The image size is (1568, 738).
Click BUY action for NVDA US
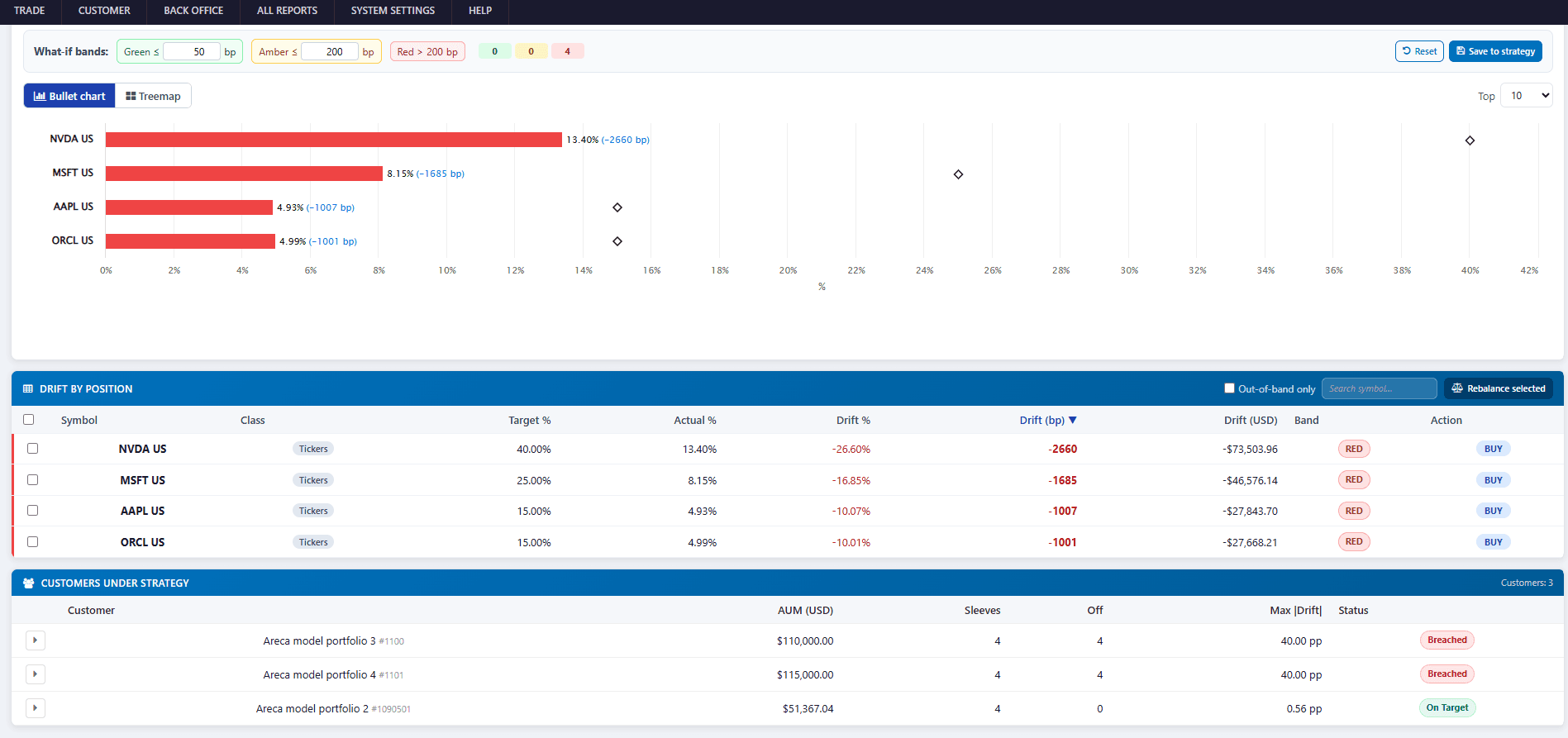(1493, 449)
